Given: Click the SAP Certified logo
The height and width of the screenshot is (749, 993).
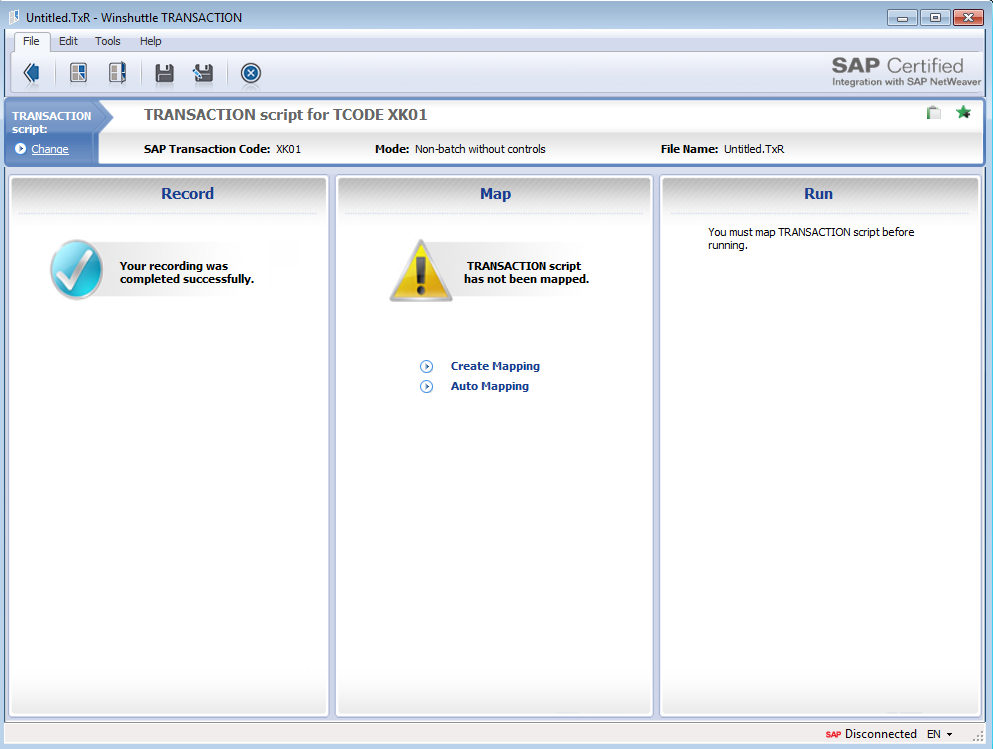Looking at the screenshot, I should tap(906, 71).
